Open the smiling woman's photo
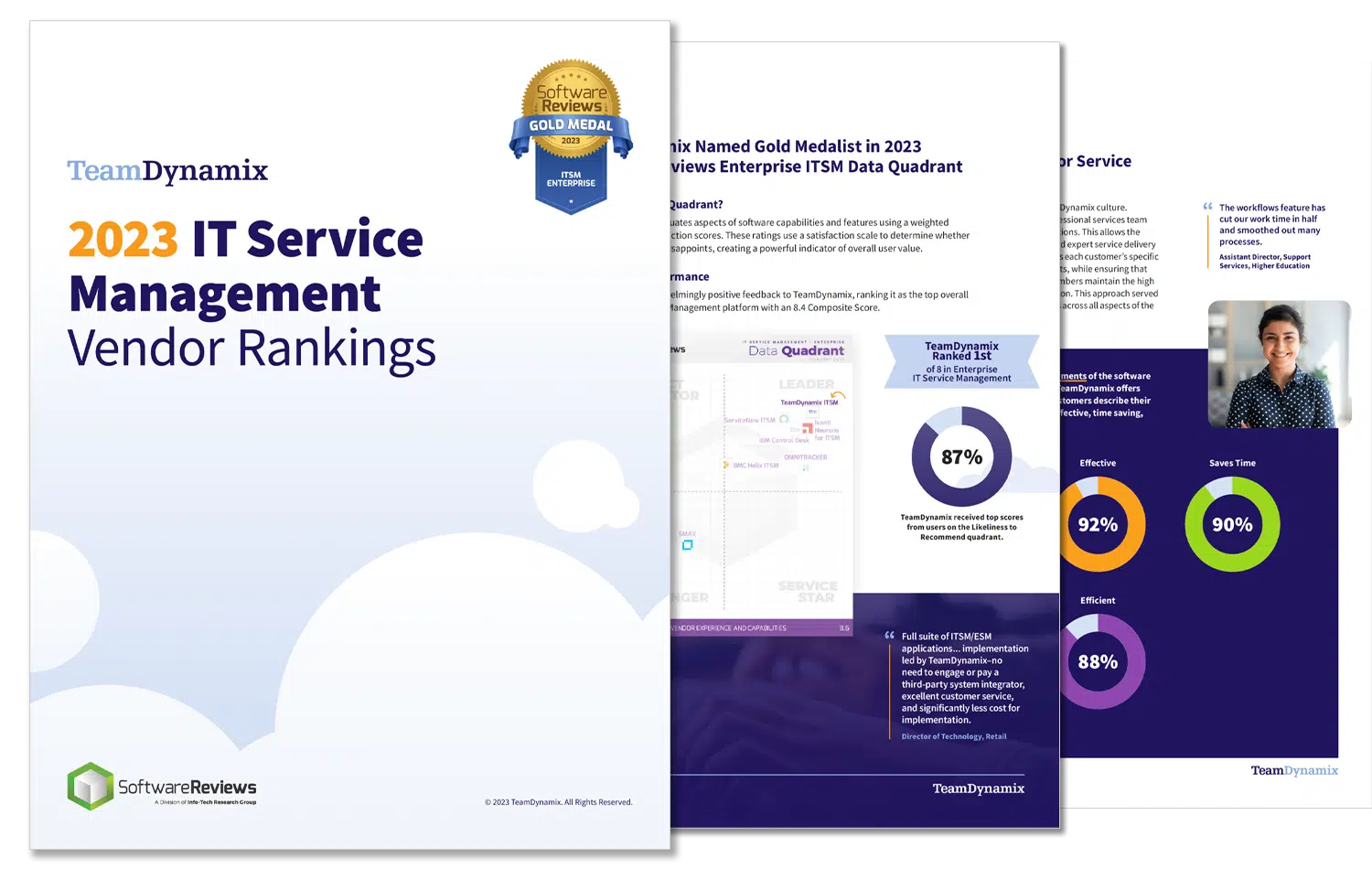Image resolution: width=1372 pixels, height=869 pixels. click(1279, 364)
